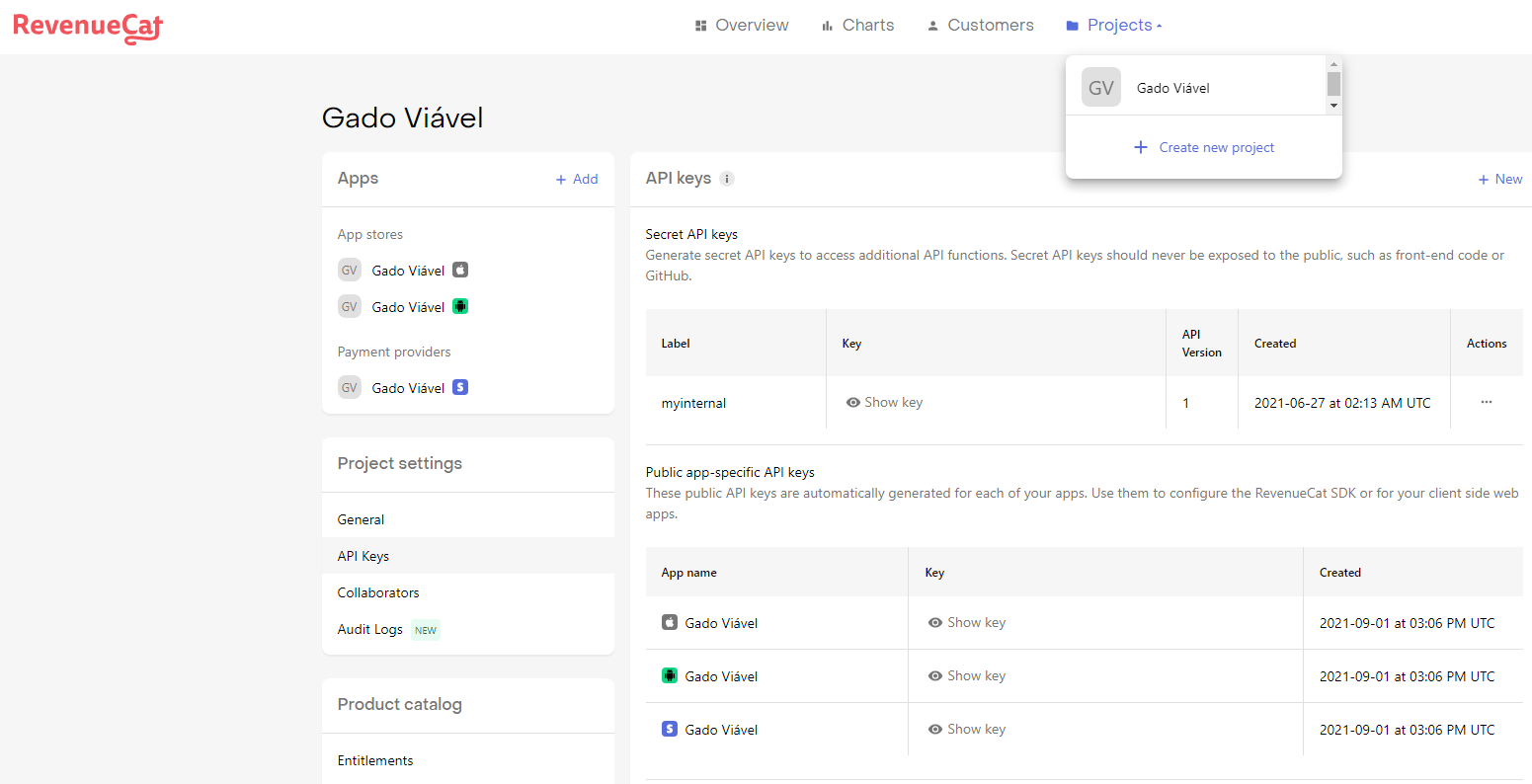Show the myinternal secret key
Screen dimensions: 1532x784
pyautogui.click(x=884, y=403)
